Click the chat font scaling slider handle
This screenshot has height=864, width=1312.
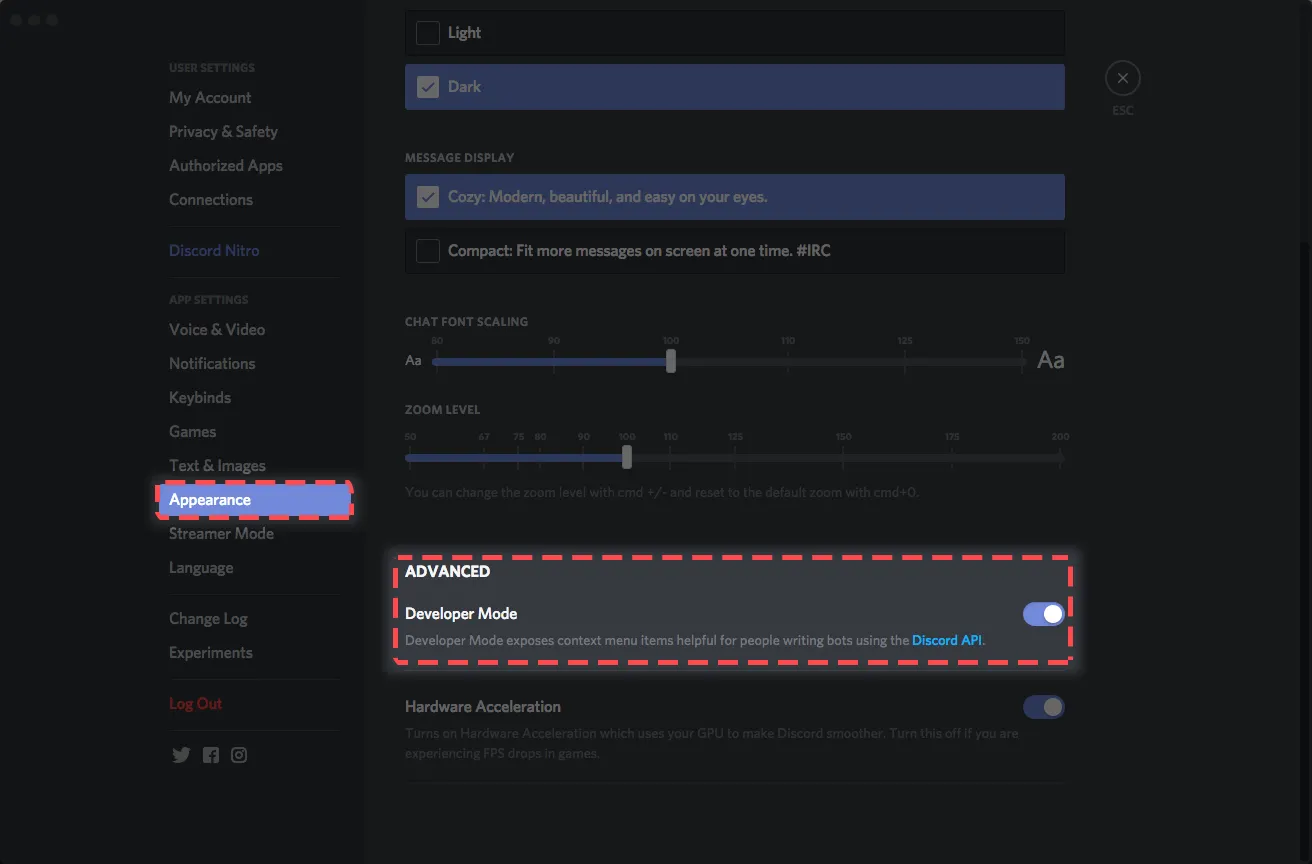671,361
